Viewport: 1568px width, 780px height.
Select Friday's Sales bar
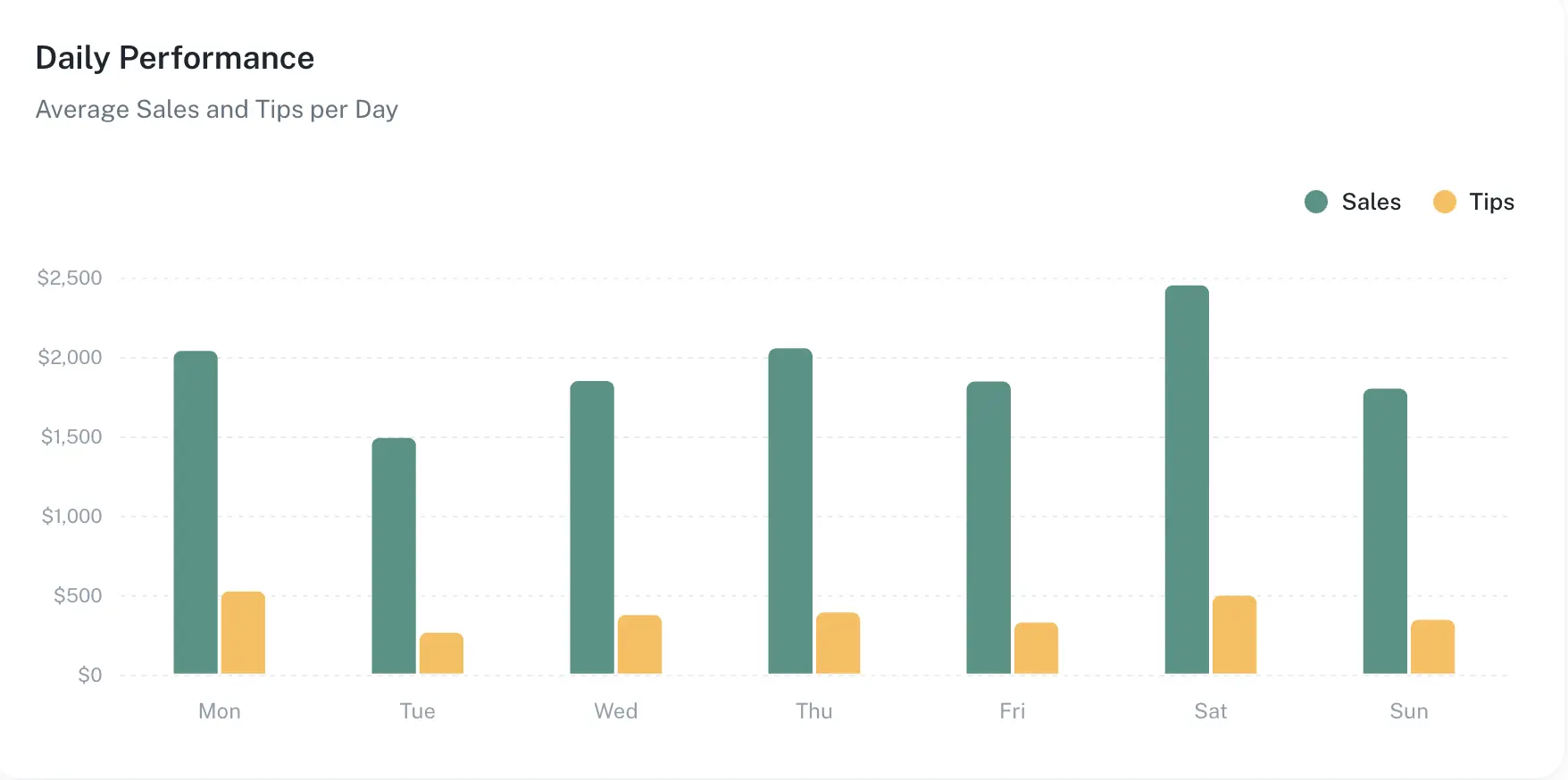click(988, 527)
